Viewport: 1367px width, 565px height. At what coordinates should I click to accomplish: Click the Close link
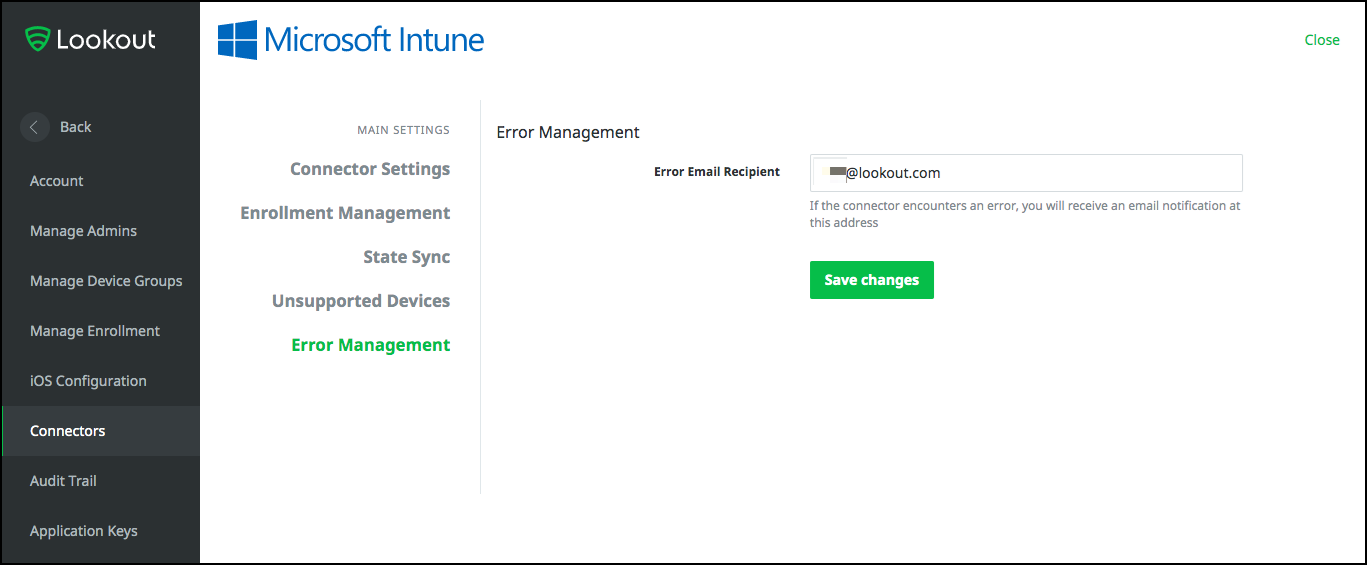click(1322, 40)
